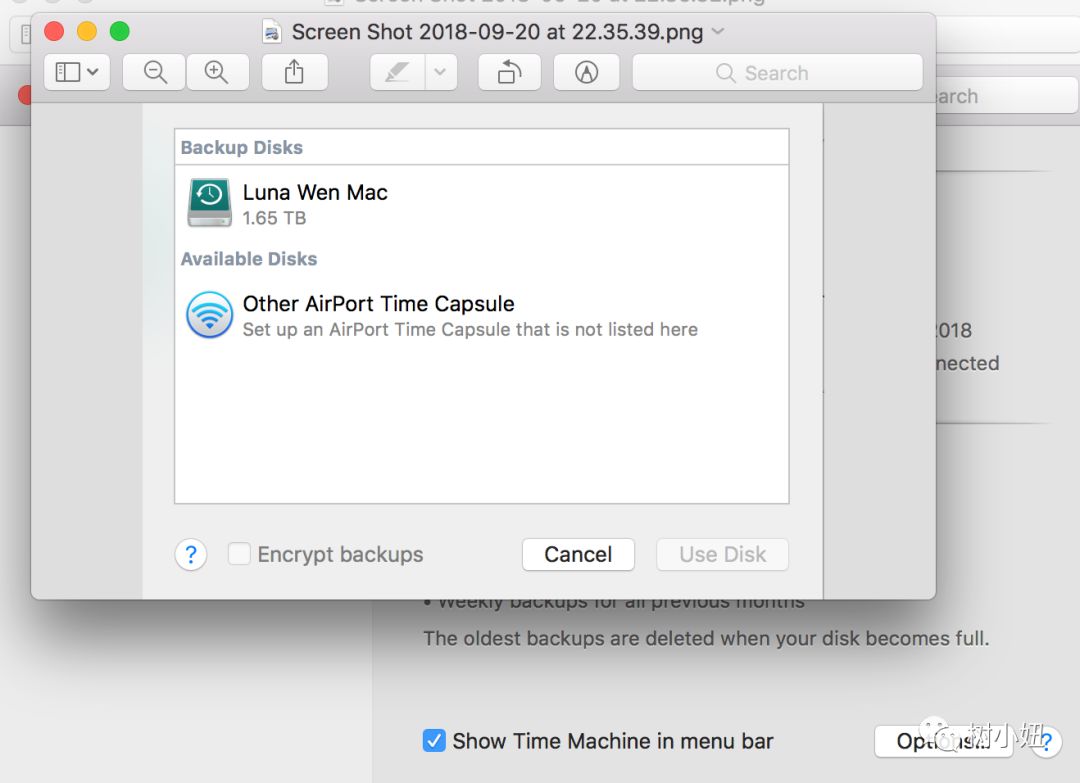The image size is (1080, 783).
Task: Click 'Set up an AirPort Time Capsule' description
Action: pyautogui.click(x=470, y=330)
